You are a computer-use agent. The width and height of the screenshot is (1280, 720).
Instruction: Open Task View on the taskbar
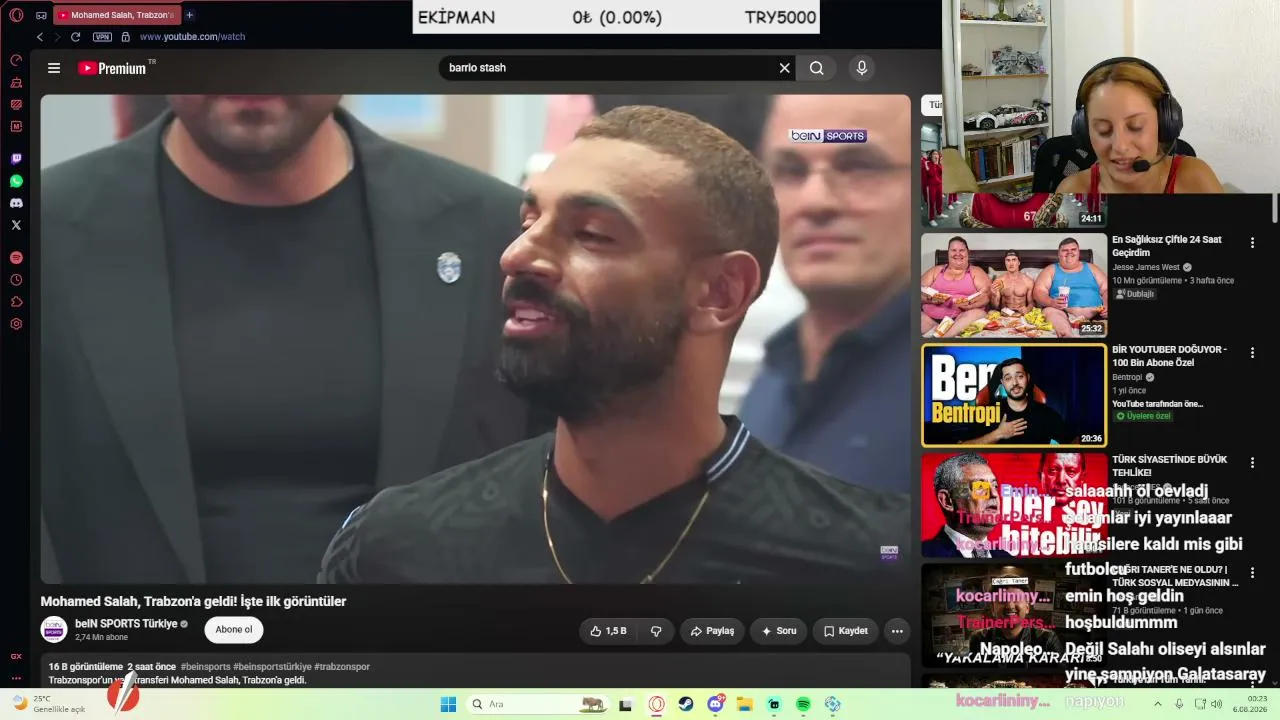click(x=626, y=704)
